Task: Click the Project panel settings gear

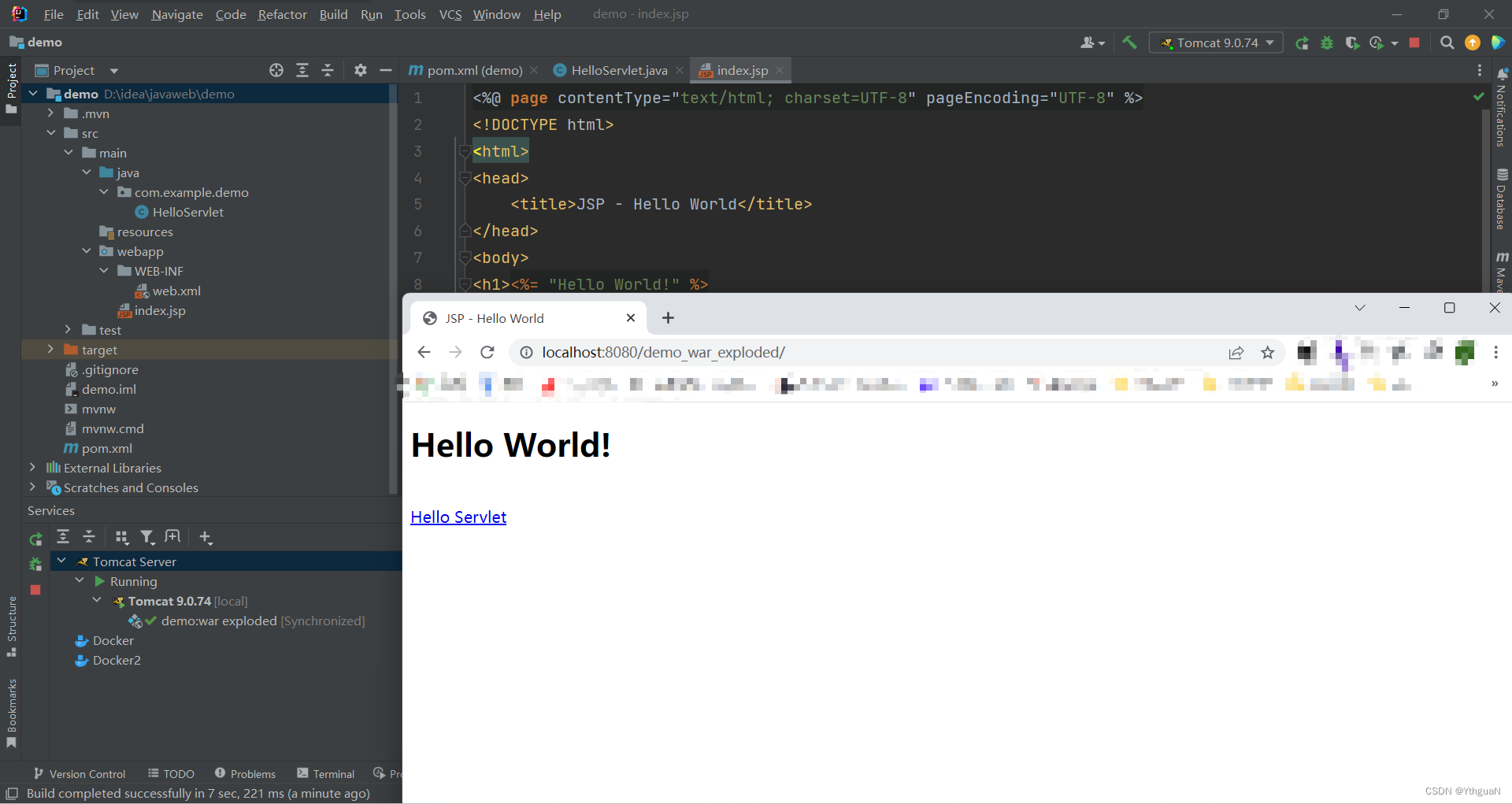Action: (x=360, y=70)
